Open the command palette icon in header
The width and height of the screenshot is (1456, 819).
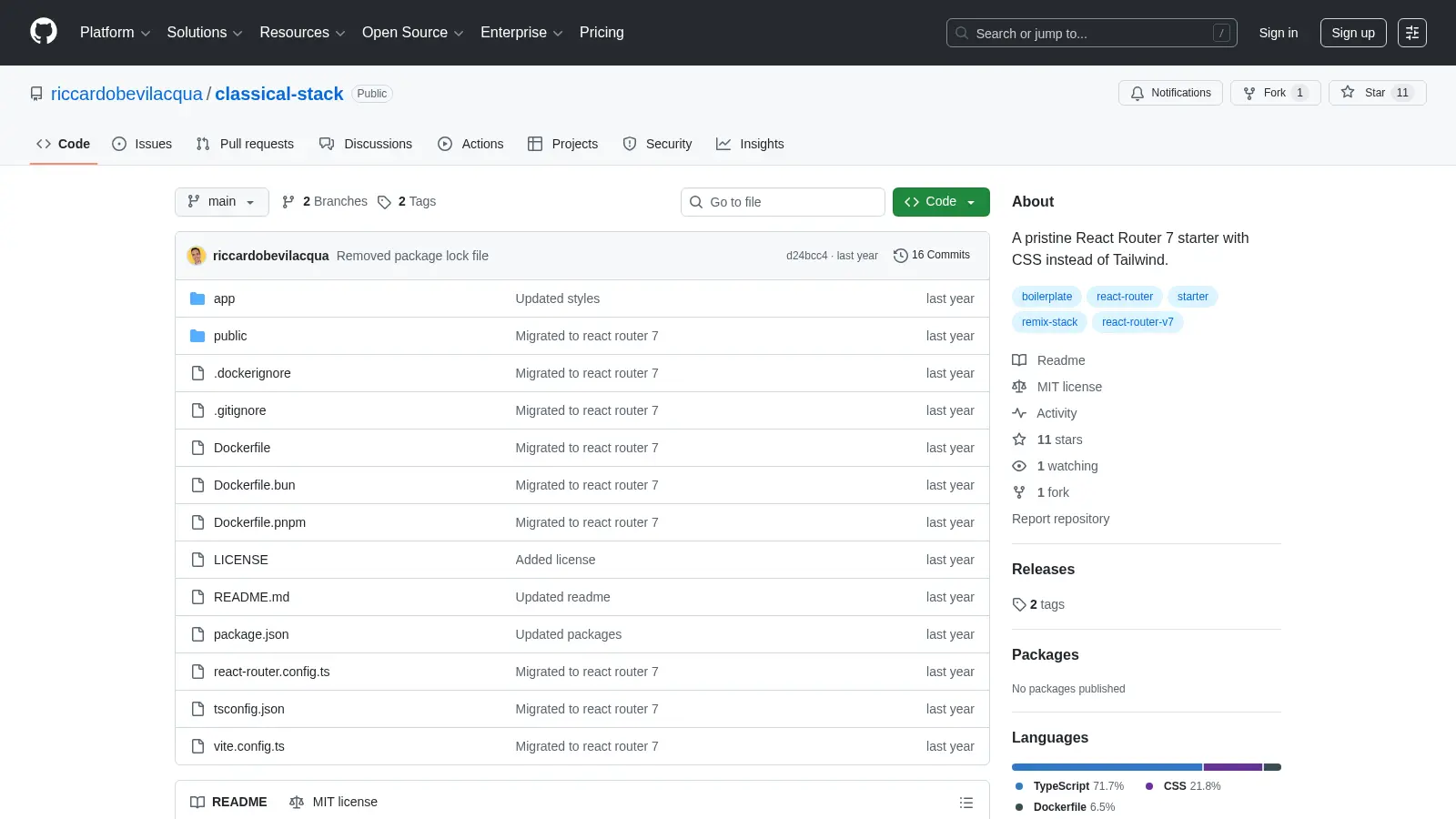click(x=1412, y=33)
